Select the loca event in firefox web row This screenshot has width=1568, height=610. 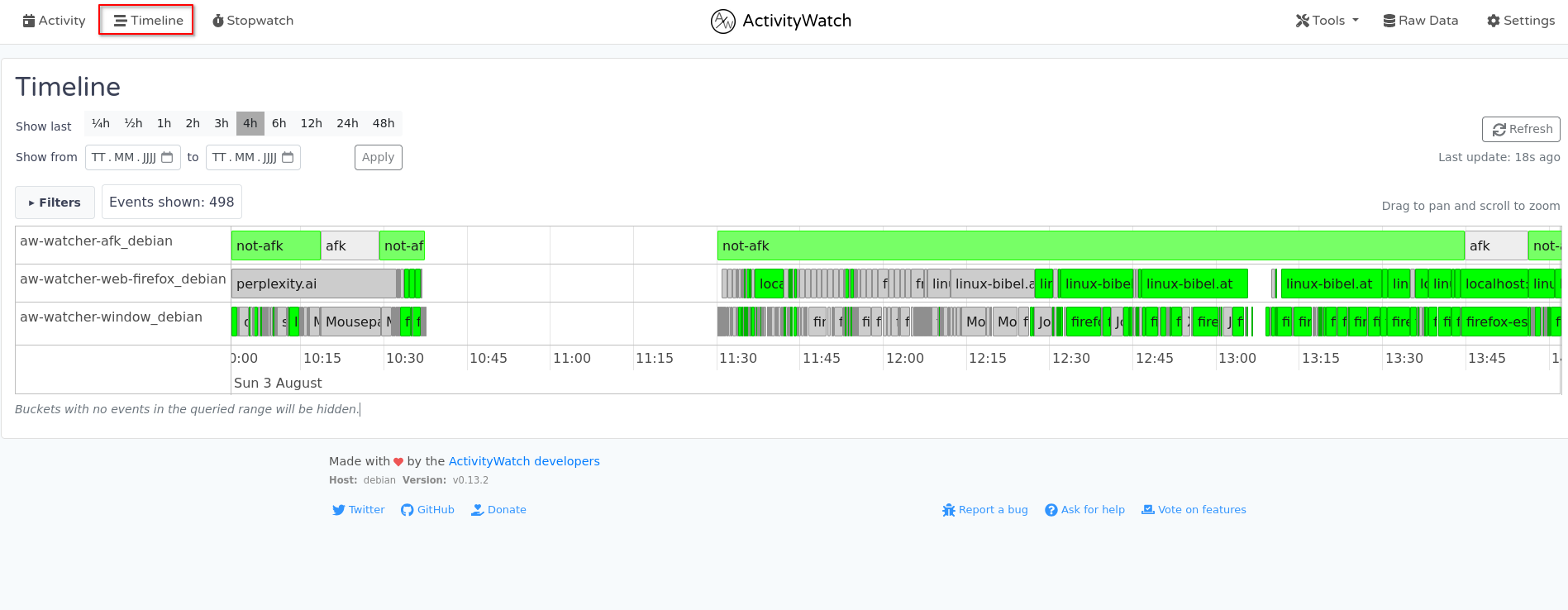tap(770, 284)
